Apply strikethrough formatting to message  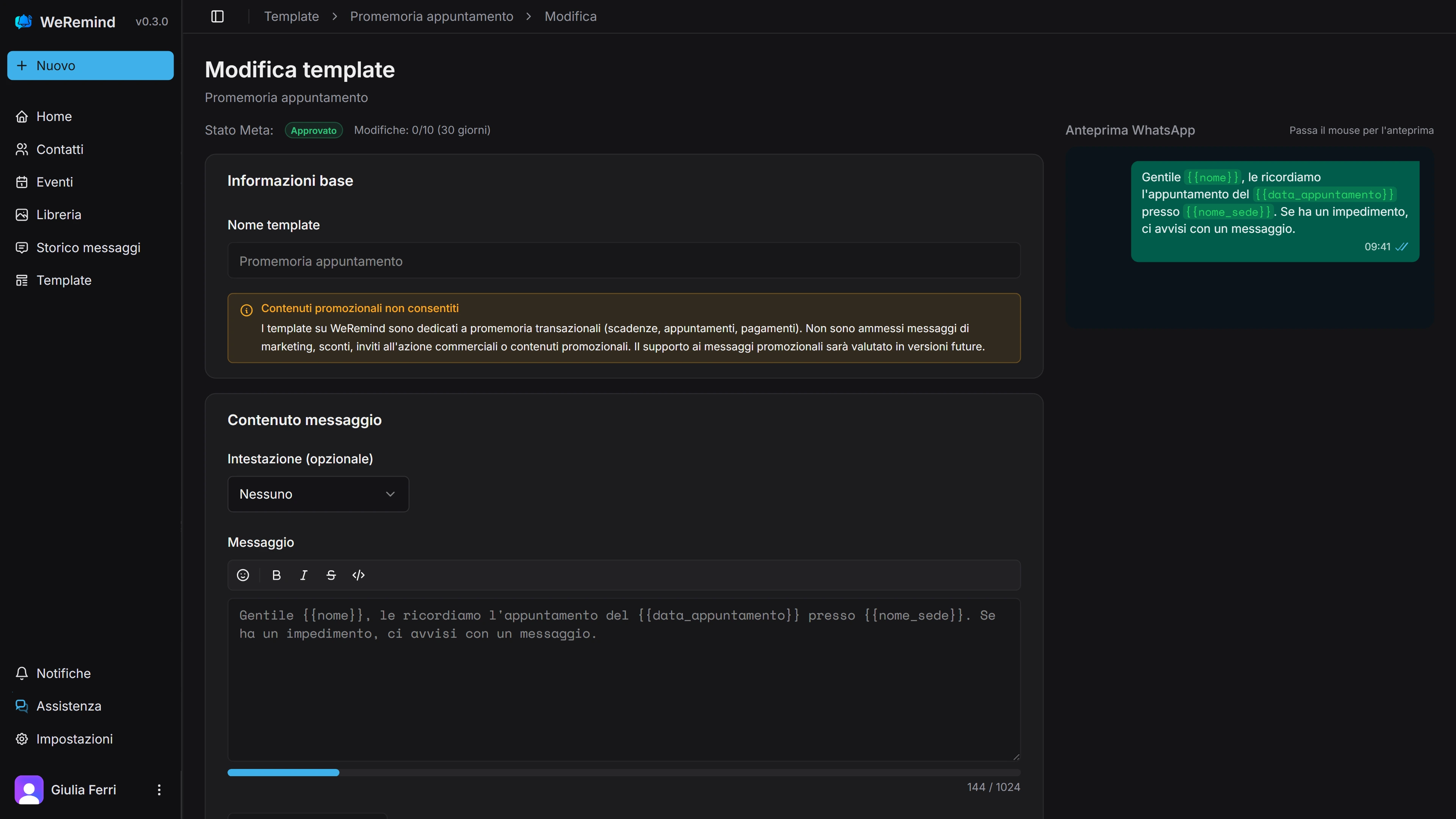click(x=331, y=575)
